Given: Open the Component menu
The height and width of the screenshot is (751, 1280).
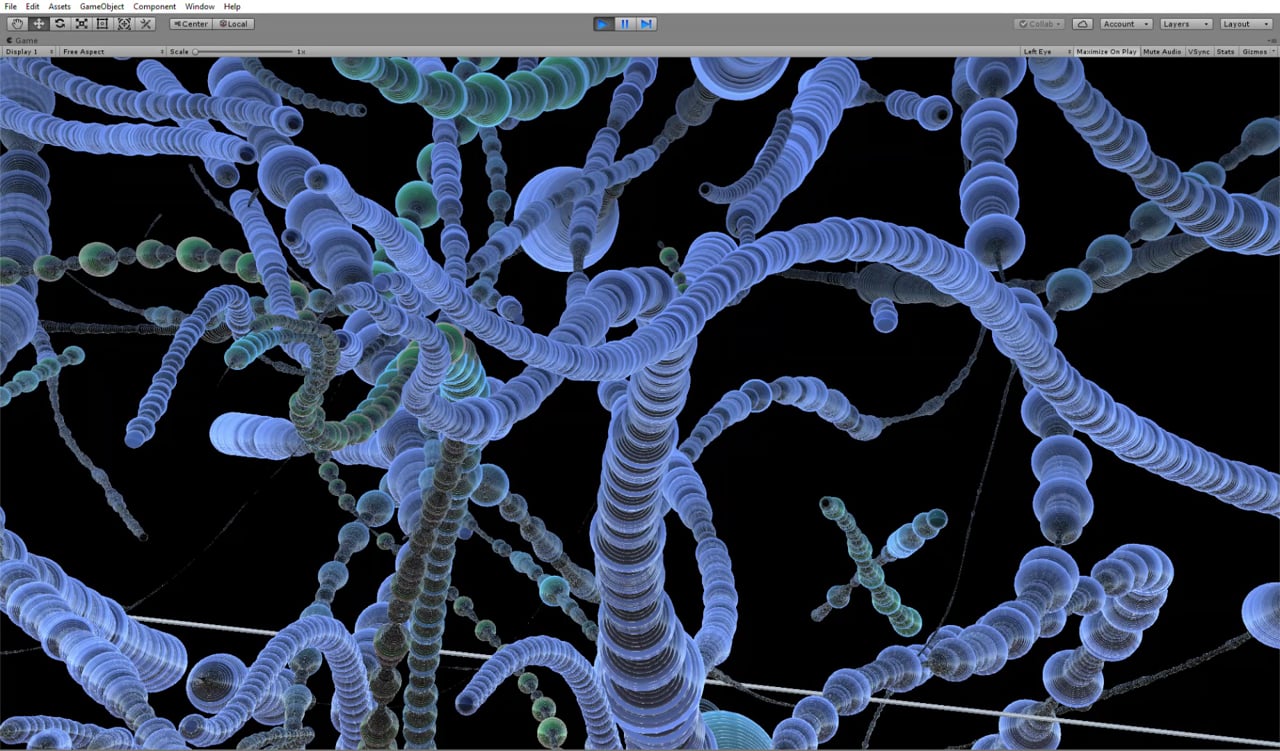Looking at the screenshot, I should [x=154, y=6].
